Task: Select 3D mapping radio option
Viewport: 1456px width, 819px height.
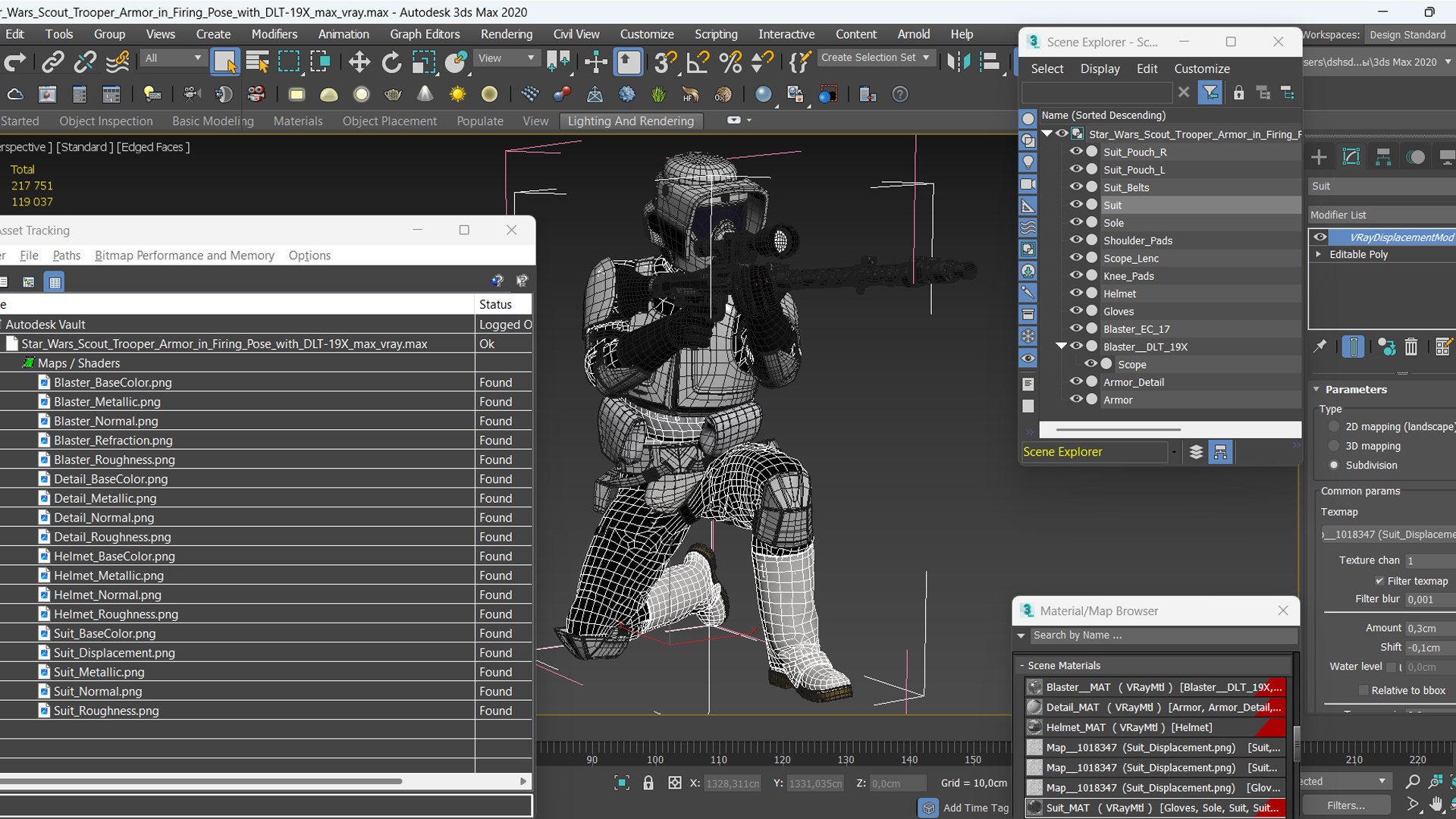Action: pyautogui.click(x=1334, y=446)
